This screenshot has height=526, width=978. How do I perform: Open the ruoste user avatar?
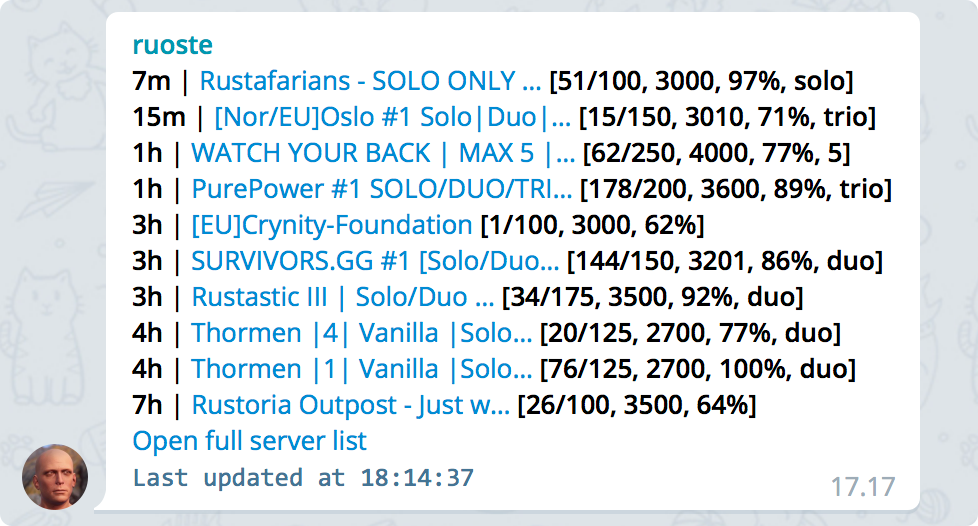coord(55,477)
